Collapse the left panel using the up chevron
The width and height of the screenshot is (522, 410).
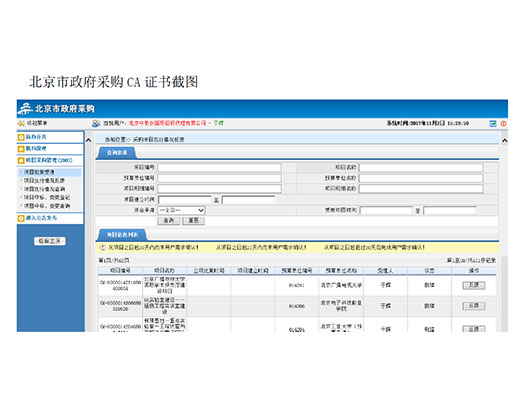(89, 140)
